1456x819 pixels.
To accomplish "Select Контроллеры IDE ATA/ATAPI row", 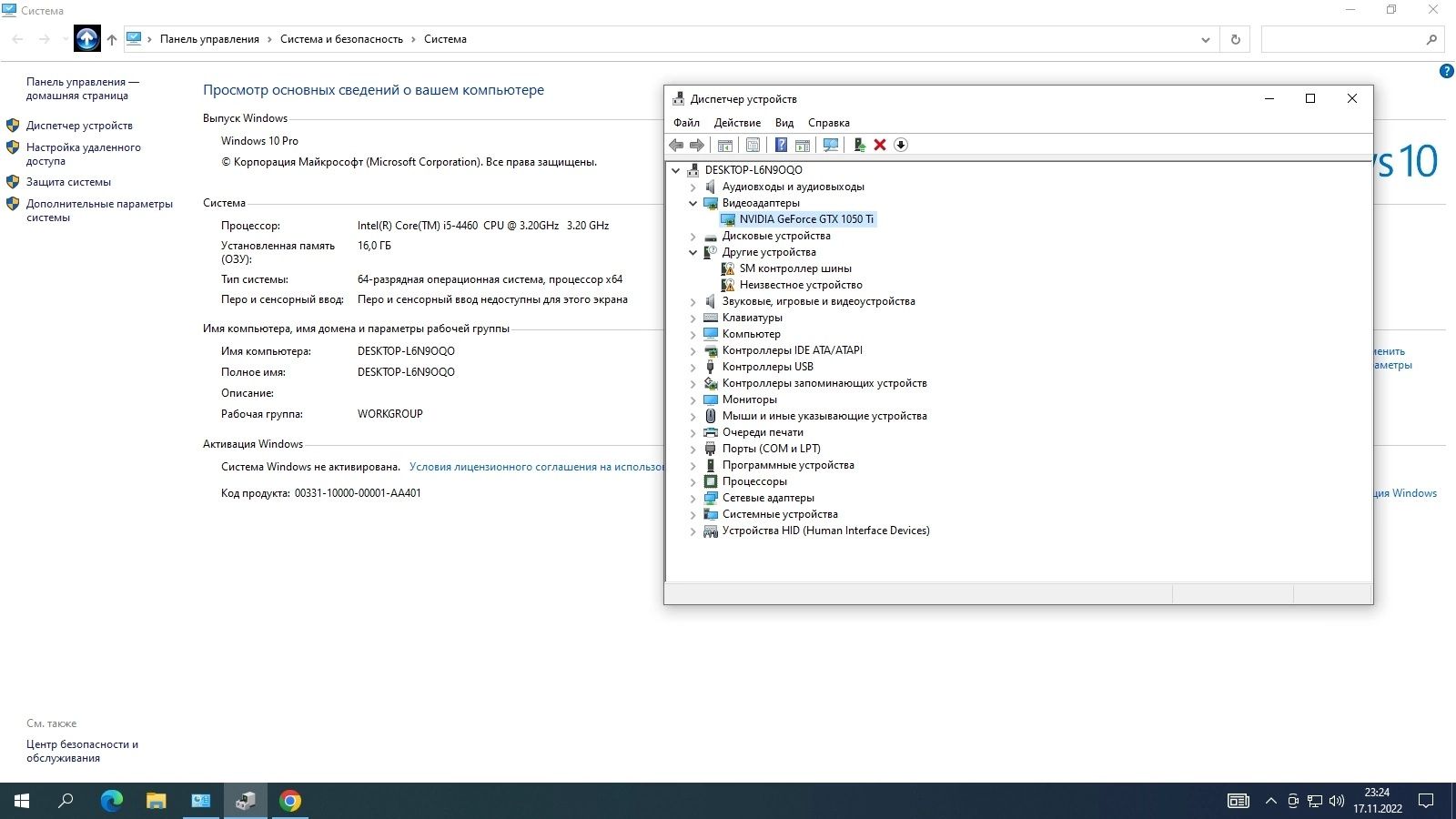I will click(792, 350).
